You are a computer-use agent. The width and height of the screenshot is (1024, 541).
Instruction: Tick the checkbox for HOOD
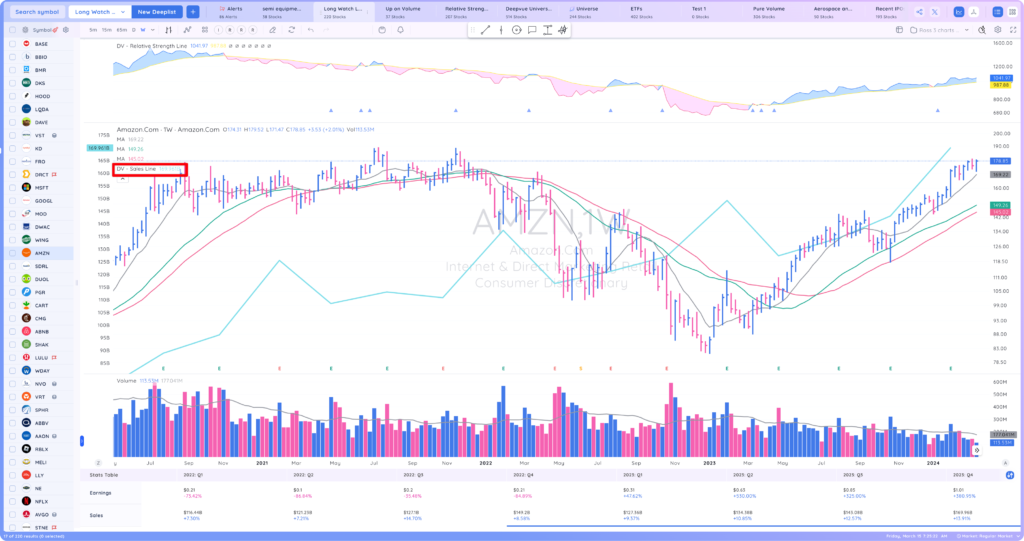12,96
